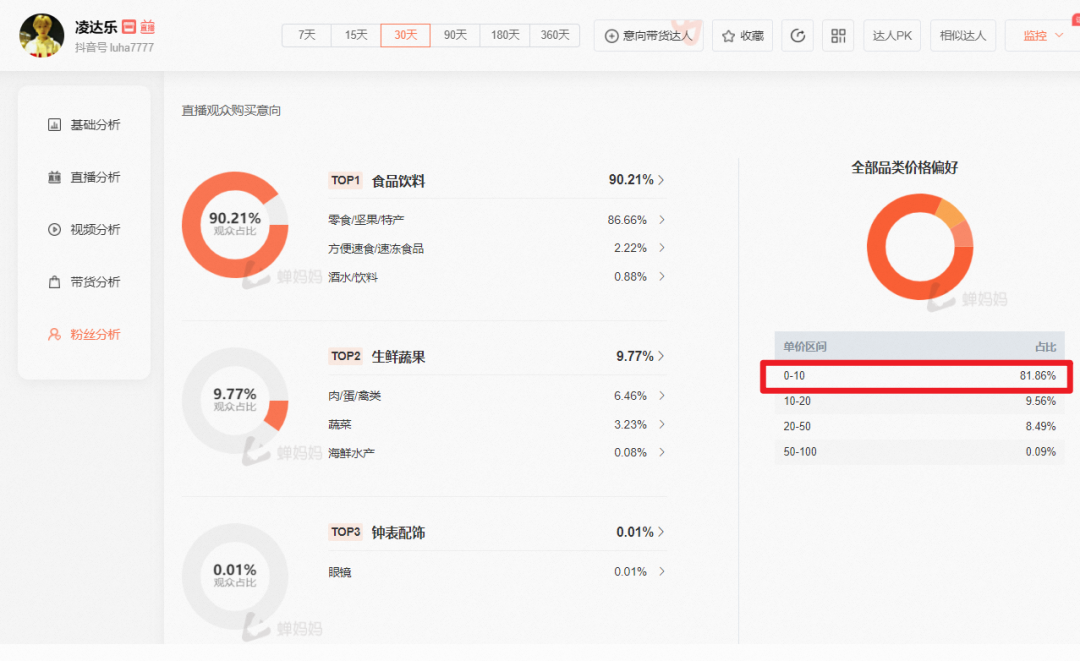Expand 零食/坚果/特产 row arrow

(661, 220)
